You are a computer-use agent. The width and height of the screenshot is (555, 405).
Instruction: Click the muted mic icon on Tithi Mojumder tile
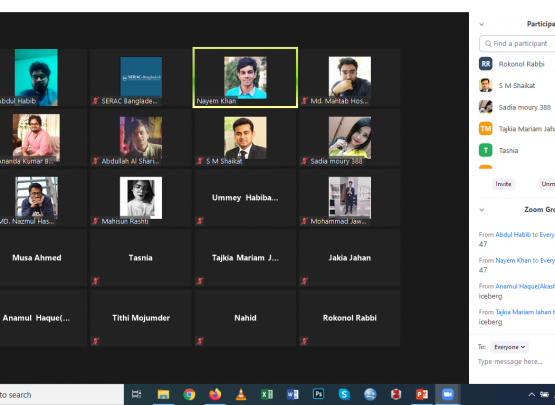pos(95,341)
